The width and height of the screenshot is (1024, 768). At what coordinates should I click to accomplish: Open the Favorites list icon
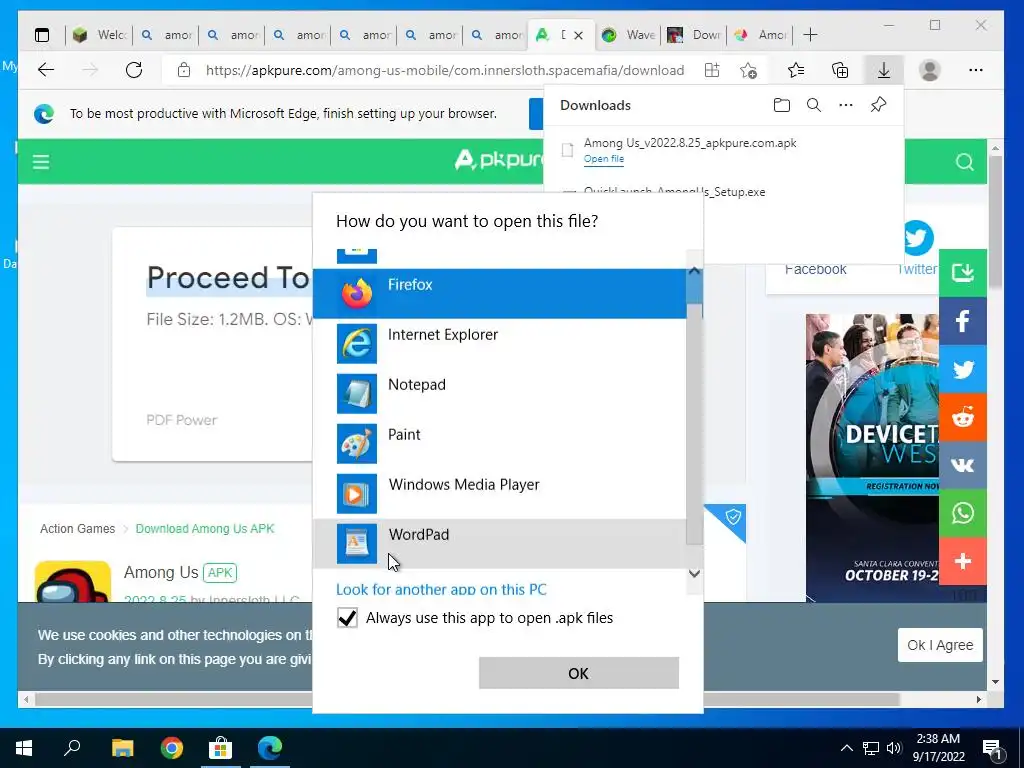point(796,70)
